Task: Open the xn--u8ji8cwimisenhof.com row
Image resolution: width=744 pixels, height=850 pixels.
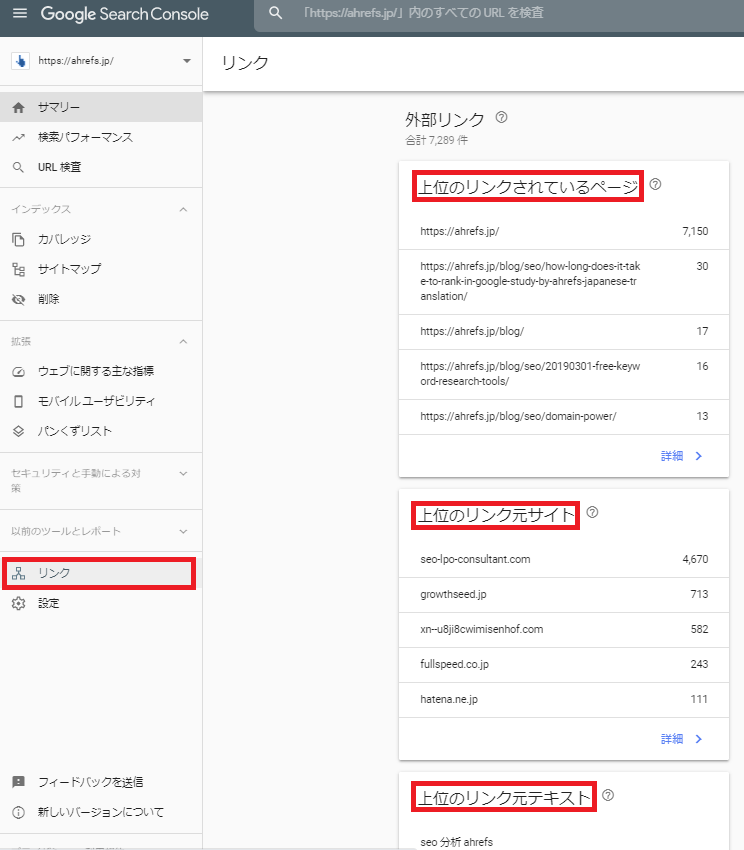Action: point(564,629)
